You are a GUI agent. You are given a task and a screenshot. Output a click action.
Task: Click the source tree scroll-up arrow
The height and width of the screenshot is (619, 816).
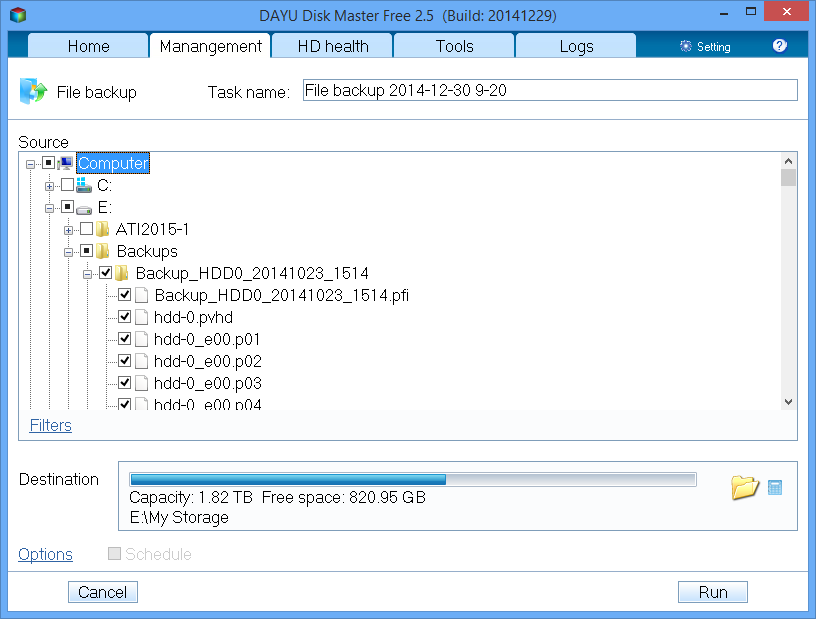(788, 161)
